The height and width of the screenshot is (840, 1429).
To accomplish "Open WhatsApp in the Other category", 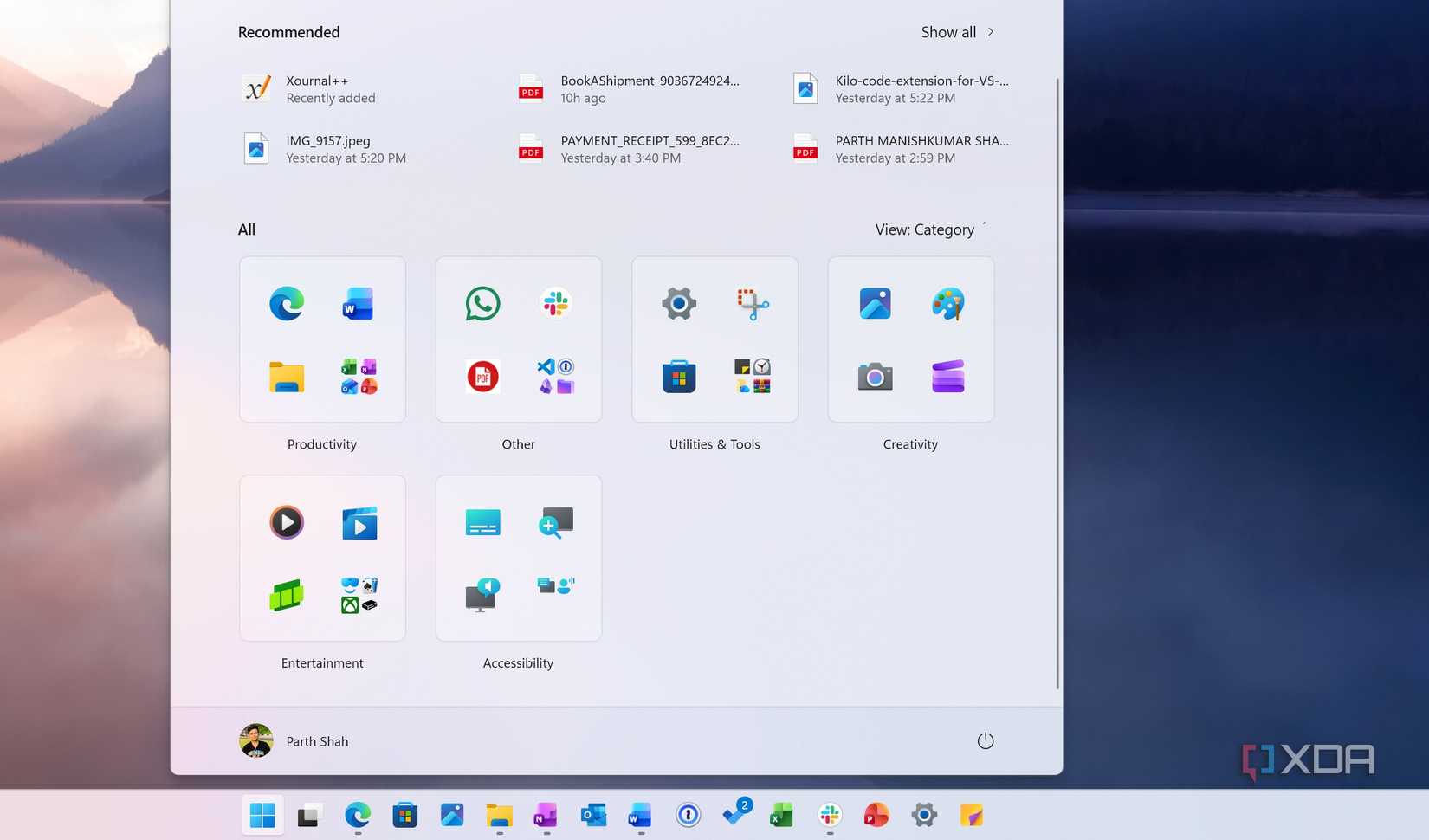I will (x=482, y=304).
